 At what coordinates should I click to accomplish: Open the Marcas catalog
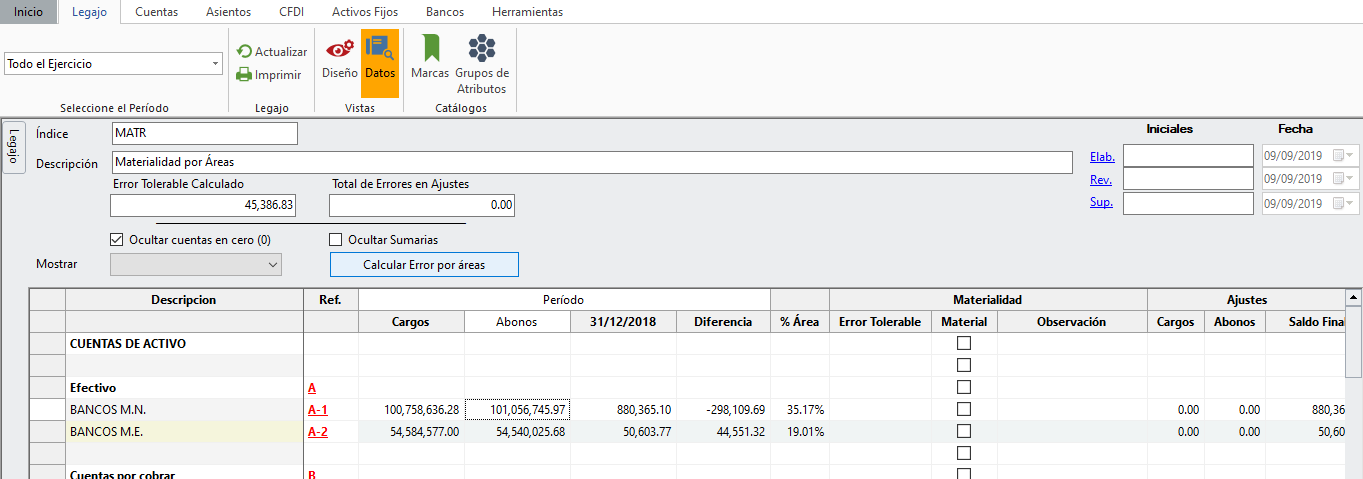[430, 58]
